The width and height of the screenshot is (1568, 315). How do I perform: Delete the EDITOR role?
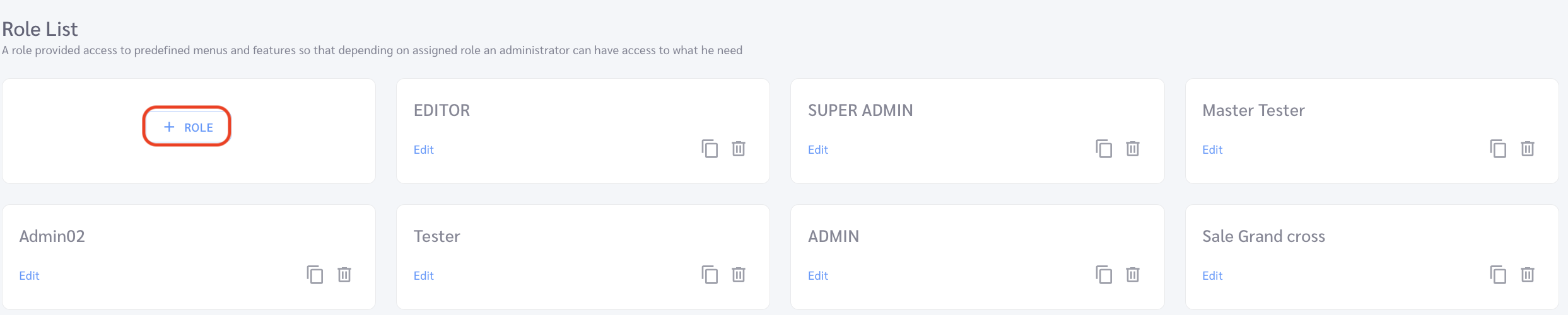[x=739, y=149]
